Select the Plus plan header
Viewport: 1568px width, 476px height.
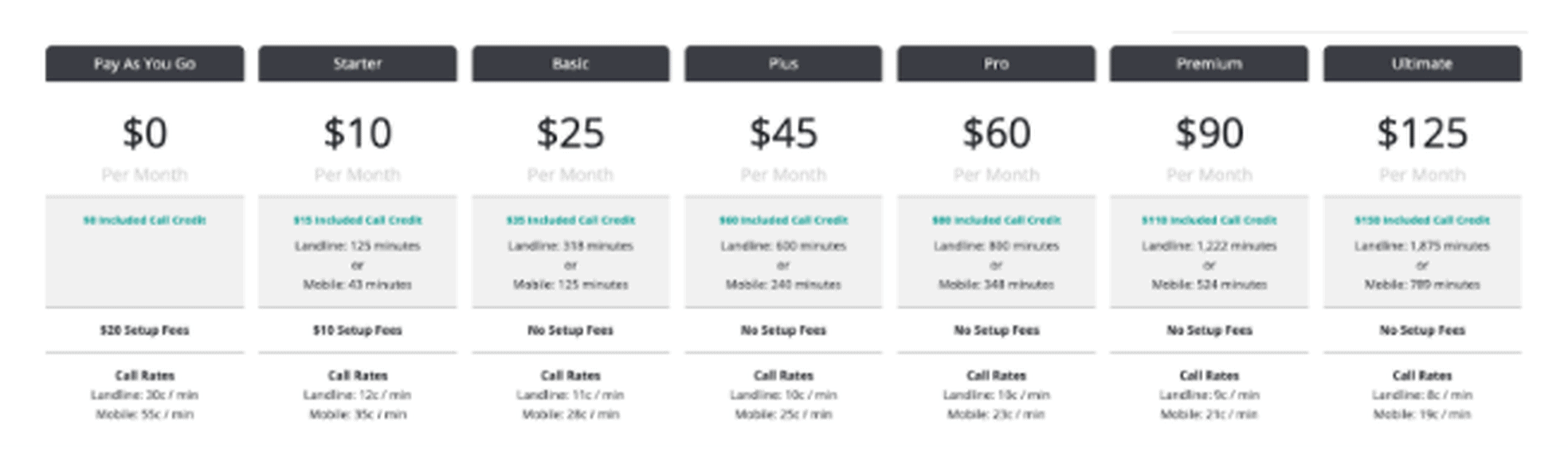[x=783, y=64]
